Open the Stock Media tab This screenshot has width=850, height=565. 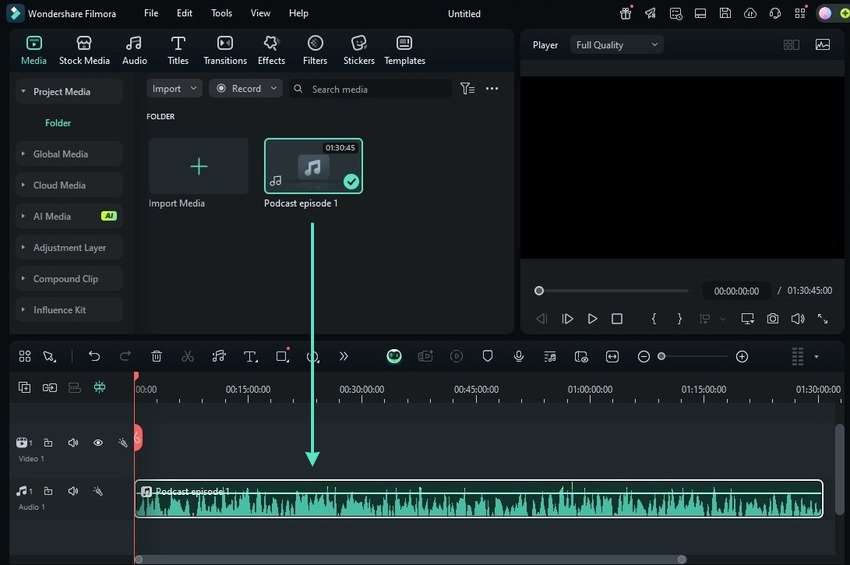(84, 50)
